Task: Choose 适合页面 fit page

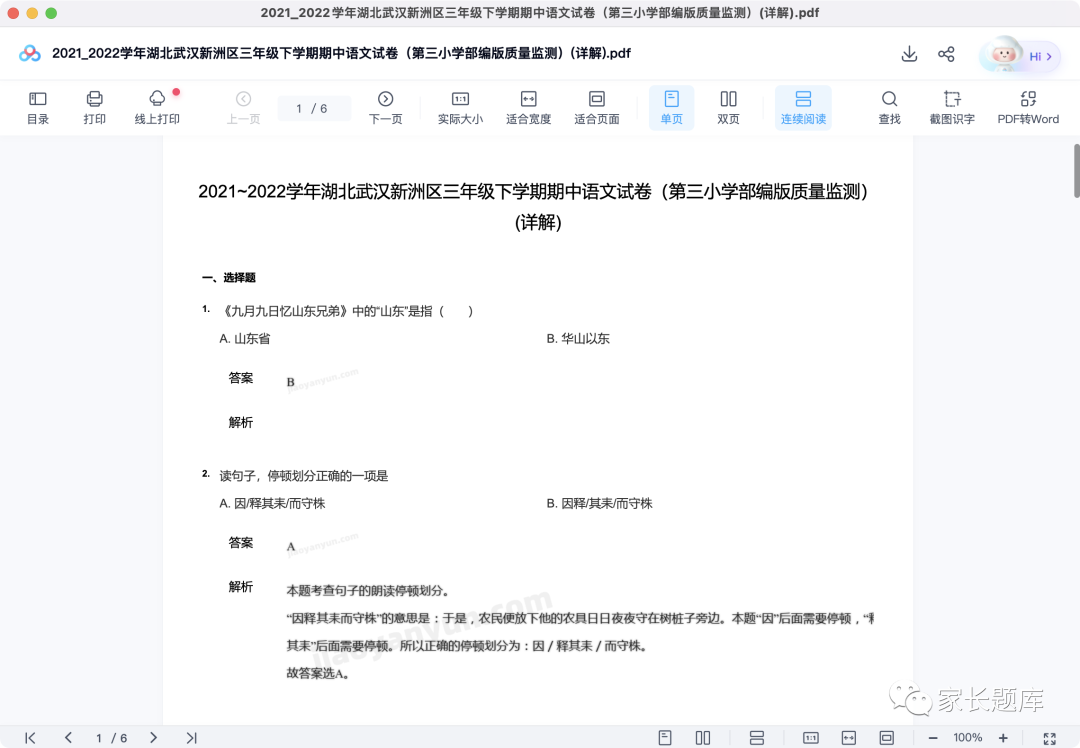Action: (596, 108)
